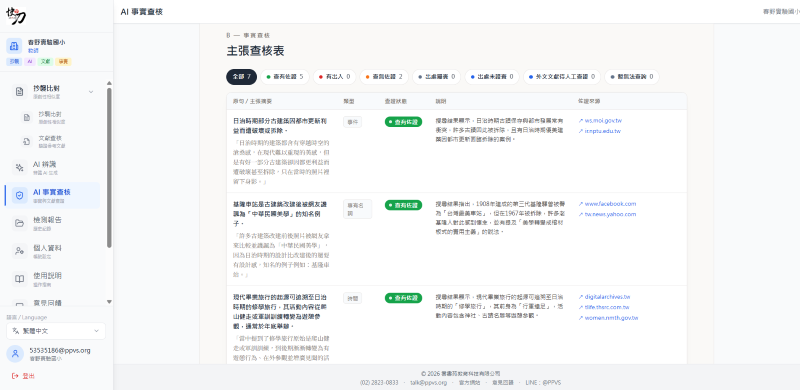The width and height of the screenshot is (800, 390).
Task: Filter by 查有佐證 5 with green dot
Action: (x=285, y=77)
